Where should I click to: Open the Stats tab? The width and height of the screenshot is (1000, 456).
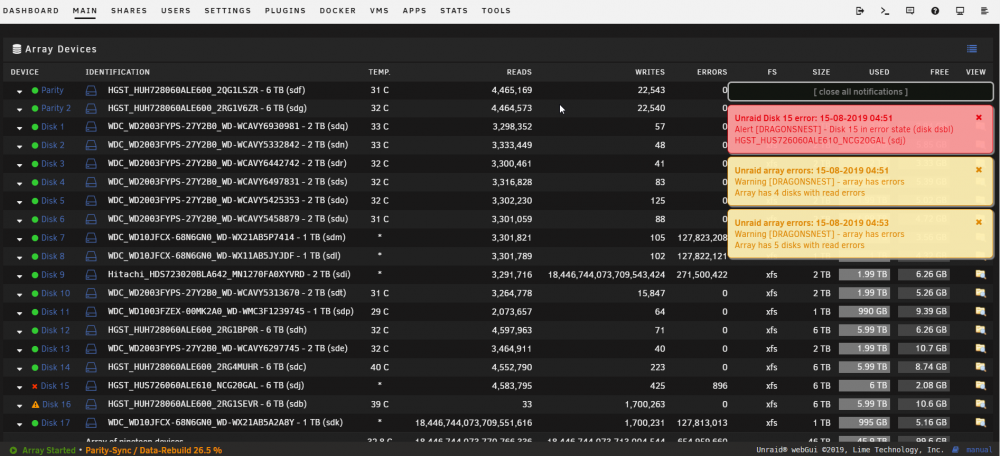coord(454,11)
